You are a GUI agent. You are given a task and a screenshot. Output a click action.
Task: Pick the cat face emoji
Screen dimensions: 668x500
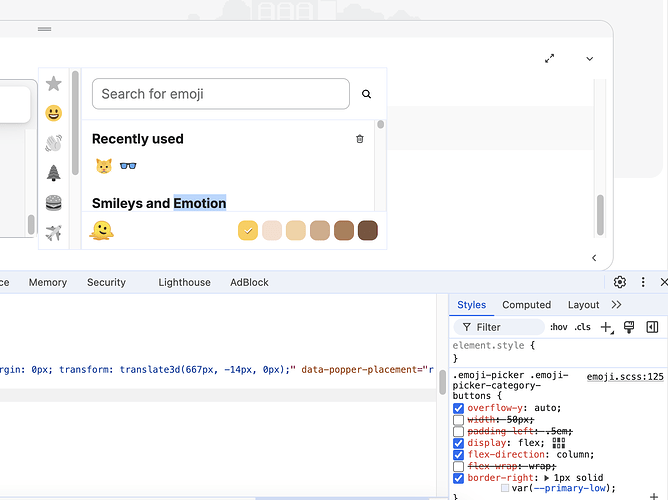104,166
